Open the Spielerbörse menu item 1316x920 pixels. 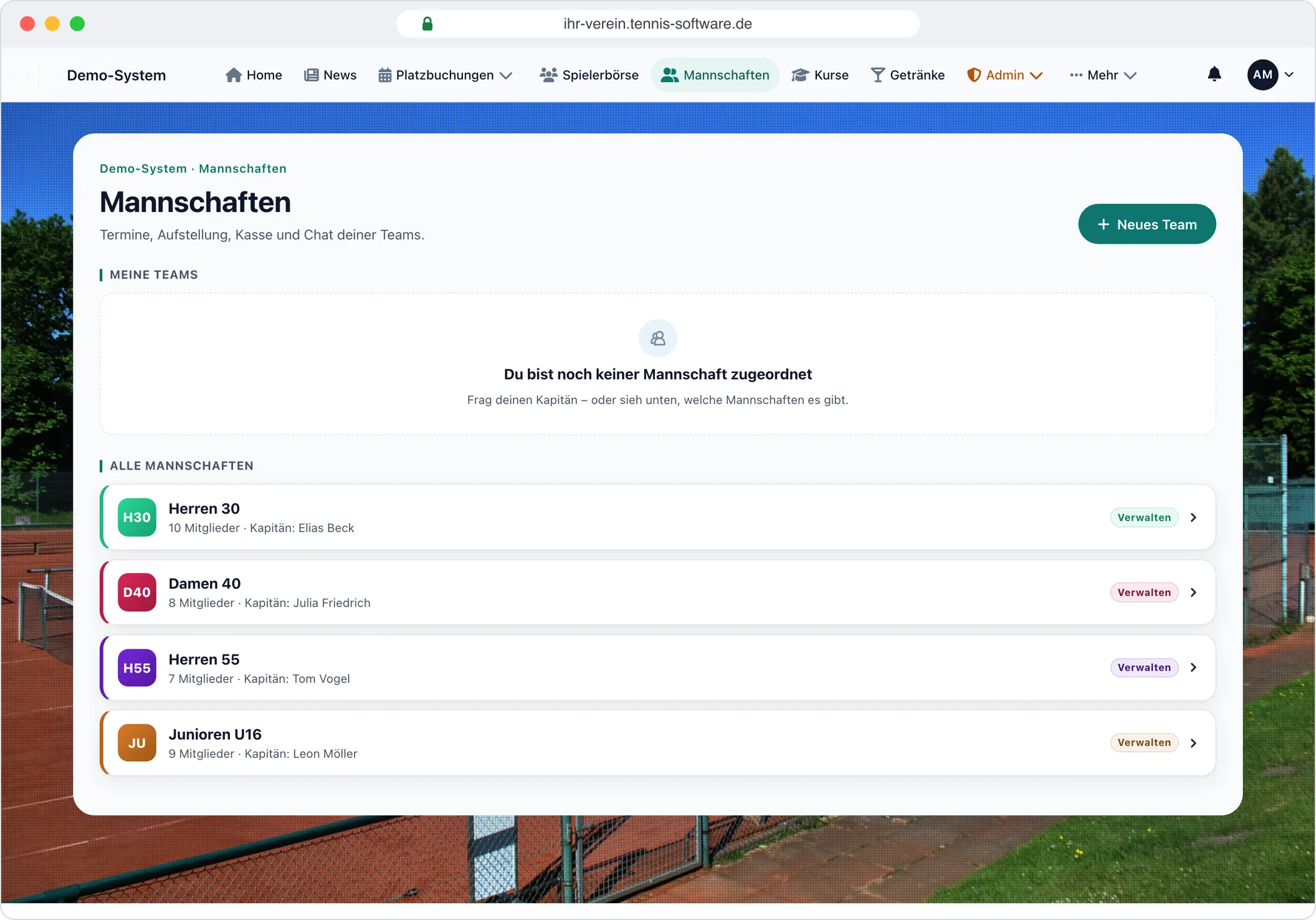click(x=589, y=75)
